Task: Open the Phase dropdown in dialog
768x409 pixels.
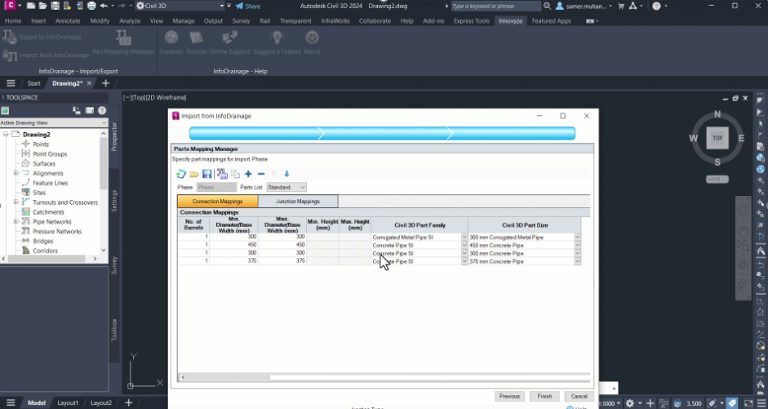Action: [x=216, y=187]
